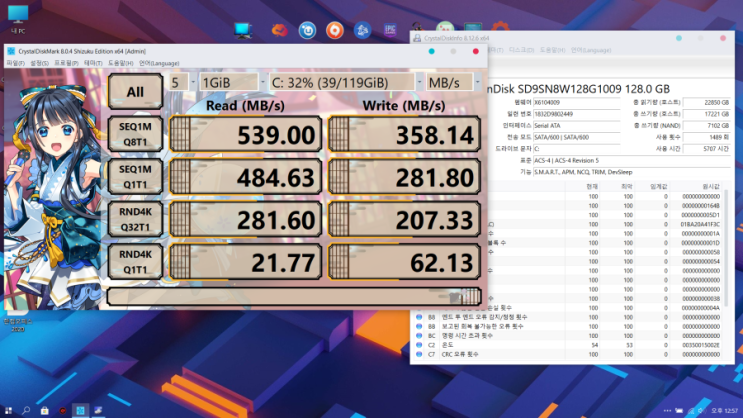Click the CrystalDiskInfo title bar icon
This screenshot has width=743, height=418.
417,38
